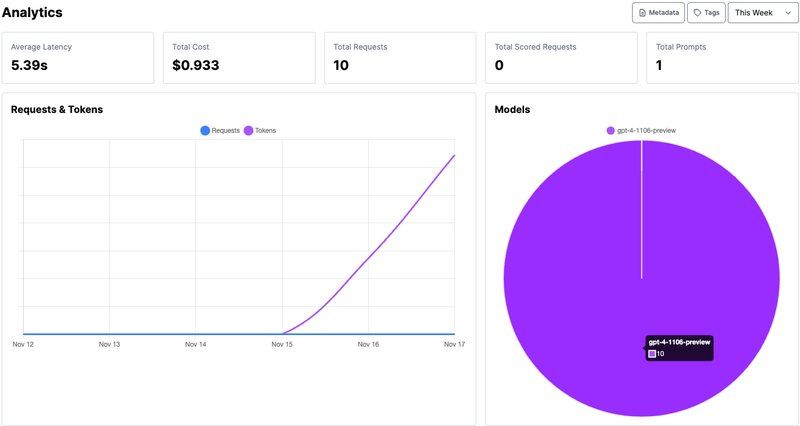Click the Nov 17 axis label
This screenshot has width=800, height=426.
(x=455, y=344)
